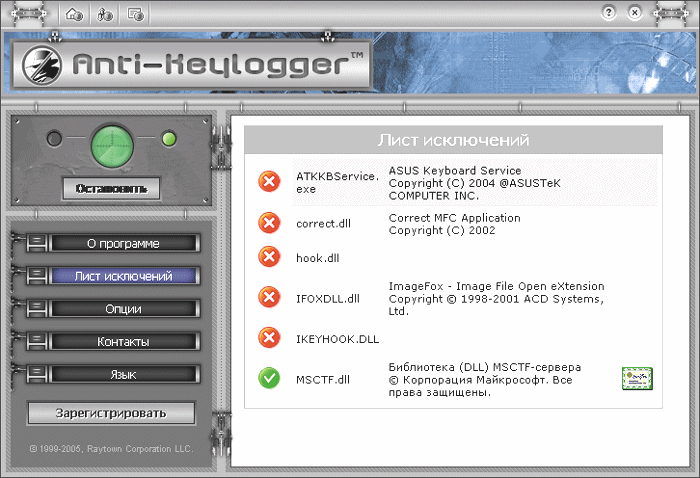Select the IKEYHOOK.DLL file name
This screenshot has height=478, width=700.
click(338, 339)
